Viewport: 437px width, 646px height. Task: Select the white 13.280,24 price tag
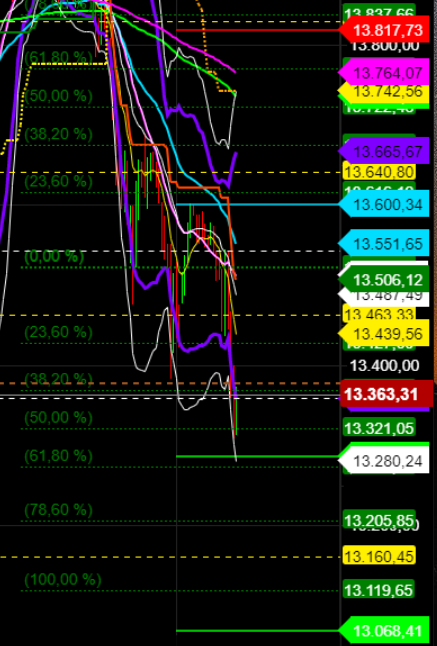(x=385, y=461)
